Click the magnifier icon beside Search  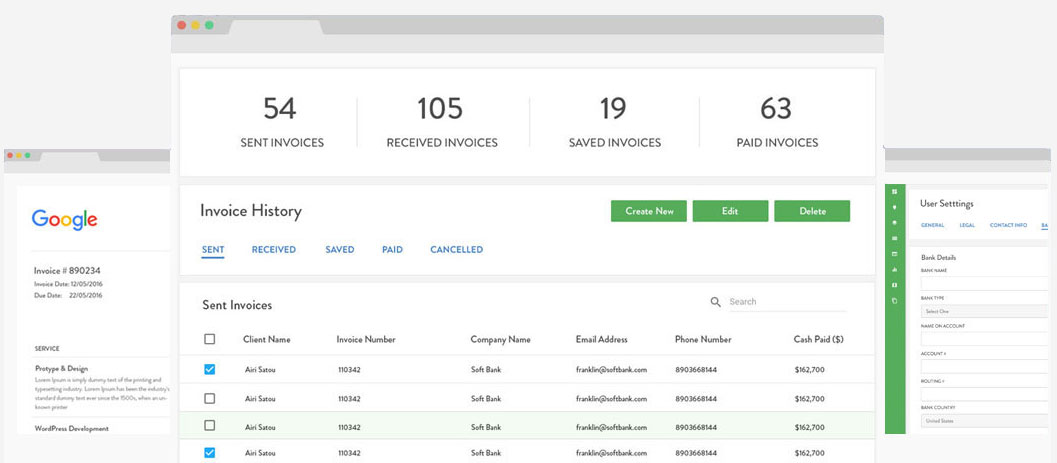pos(715,302)
